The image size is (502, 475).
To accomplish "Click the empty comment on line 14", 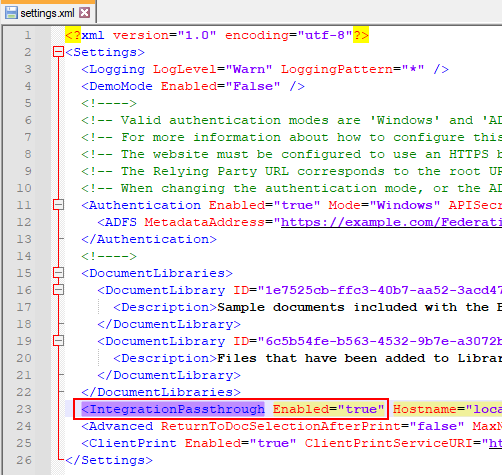I will tap(109, 256).
